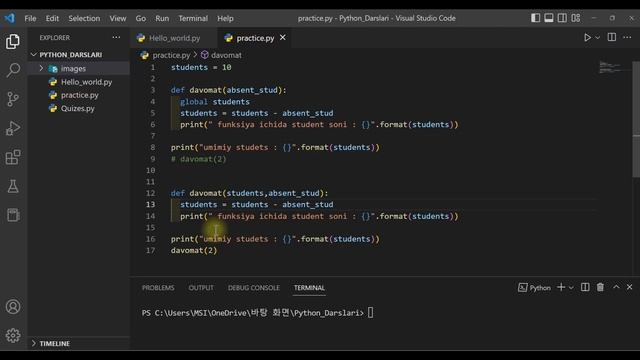Click line 17 davomat(2) call
The width and height of the screenshot is (640, 360).
194,250
